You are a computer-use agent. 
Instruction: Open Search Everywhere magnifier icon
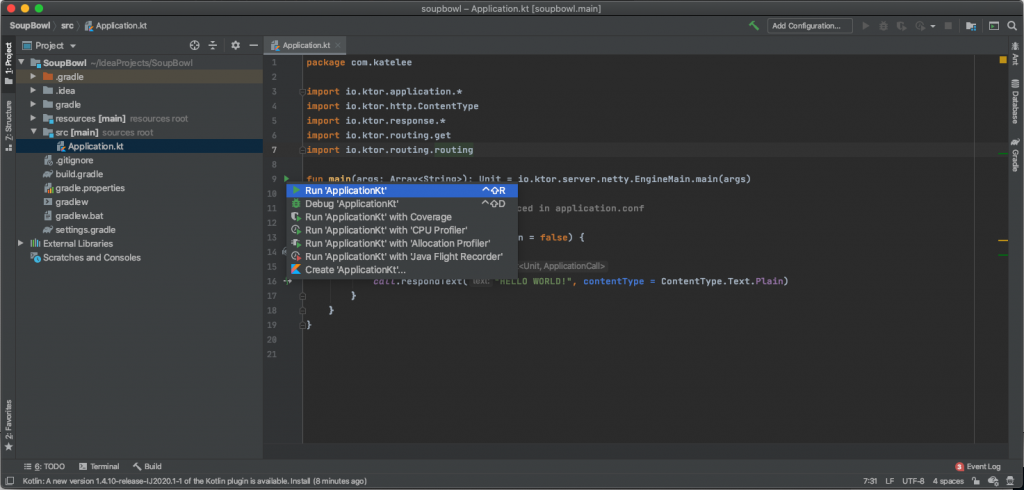[1012, 25]
